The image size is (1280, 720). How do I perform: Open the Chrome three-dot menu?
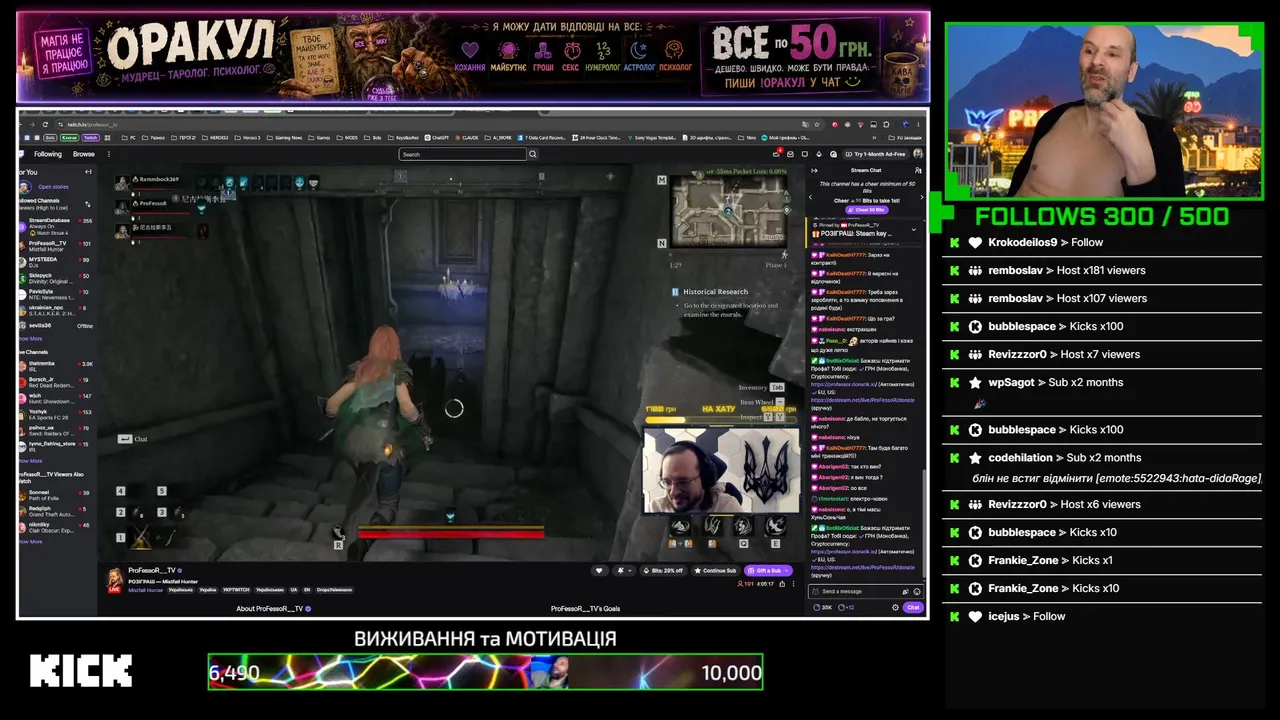920,124
